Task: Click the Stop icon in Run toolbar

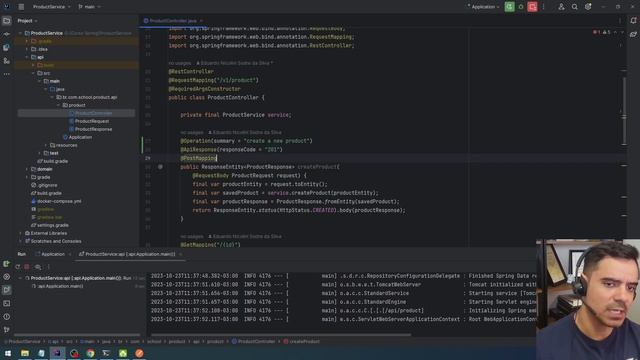Action: pyautogui.click(x=27, y=267)
